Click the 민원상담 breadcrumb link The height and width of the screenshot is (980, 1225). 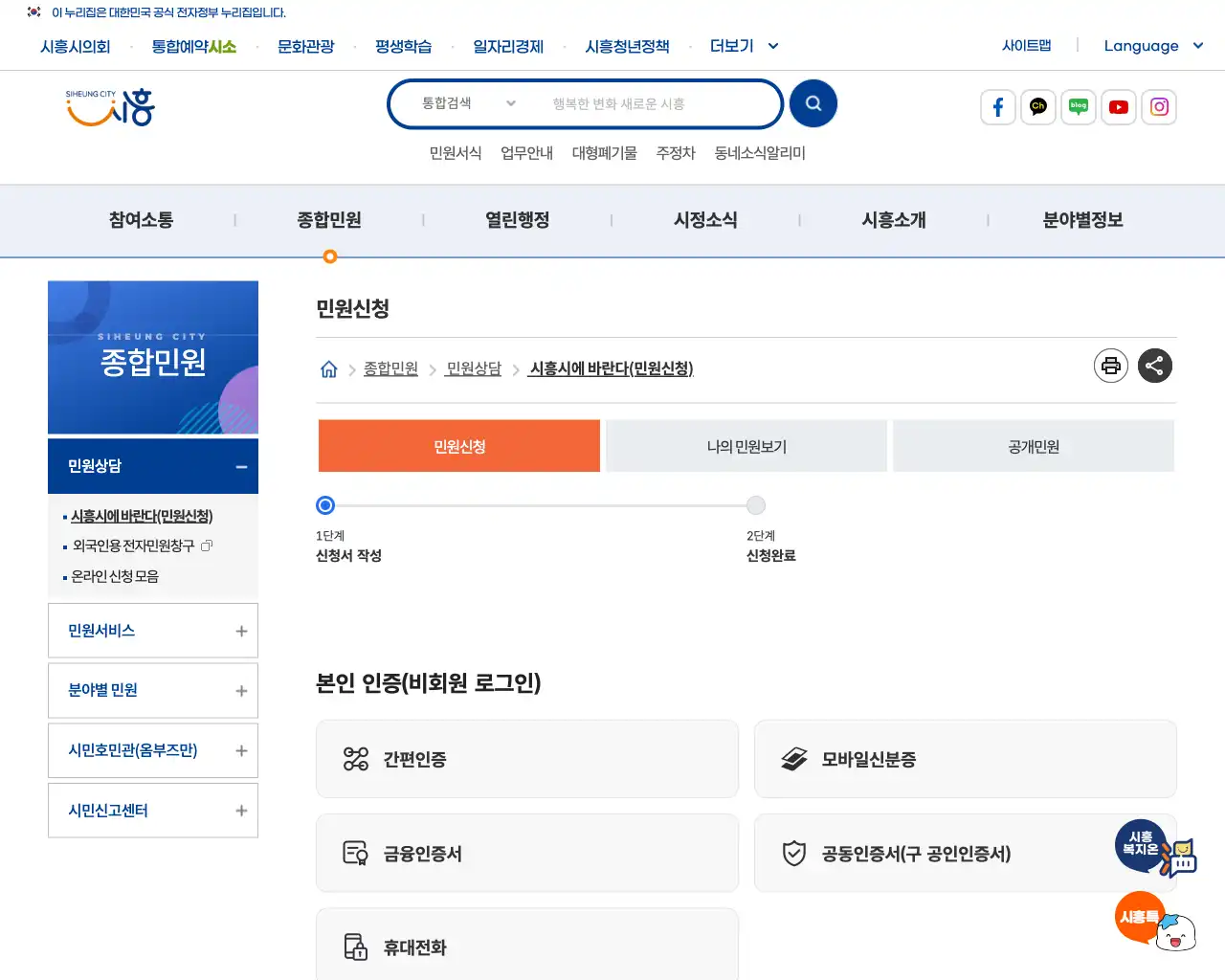(x=474, y=368)
